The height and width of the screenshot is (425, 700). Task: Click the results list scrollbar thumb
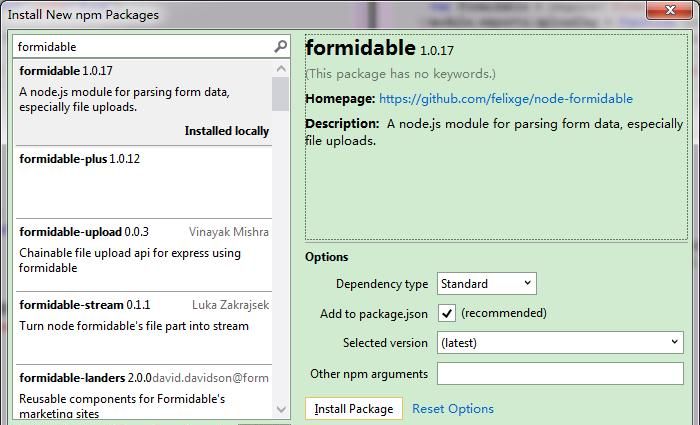point(281,94)
